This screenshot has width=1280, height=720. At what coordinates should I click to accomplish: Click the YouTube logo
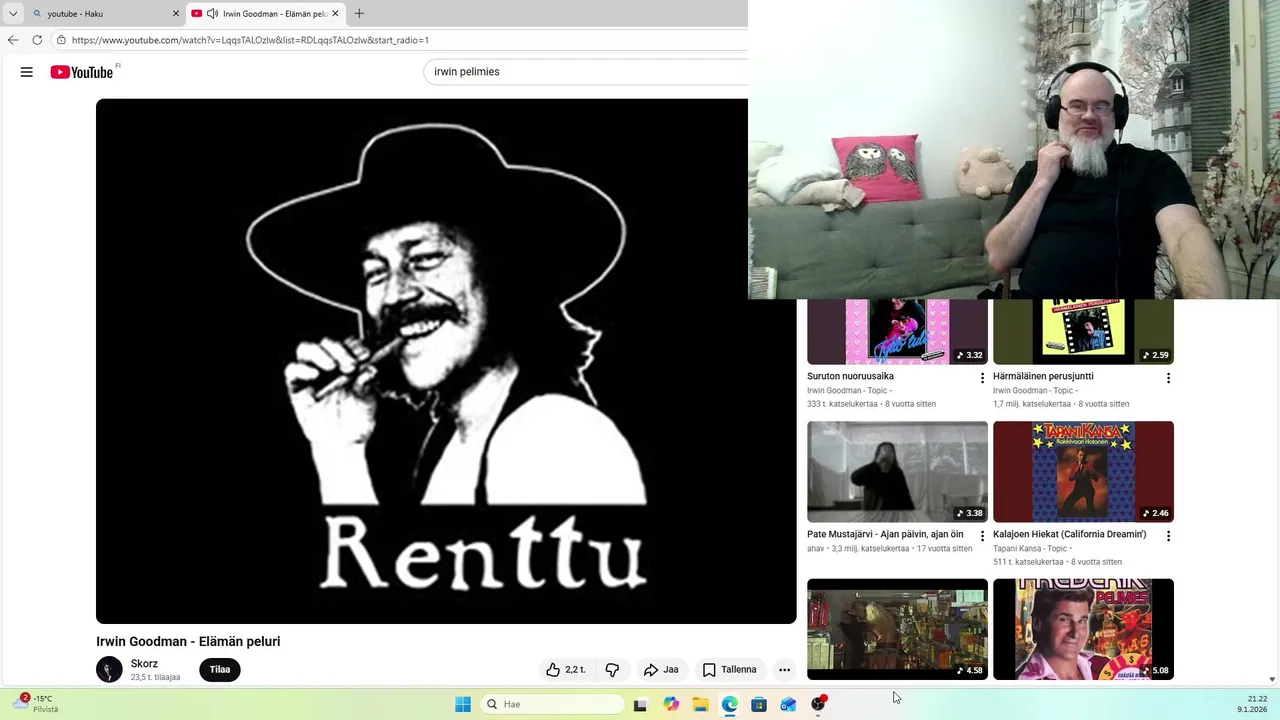pos(82,72)
